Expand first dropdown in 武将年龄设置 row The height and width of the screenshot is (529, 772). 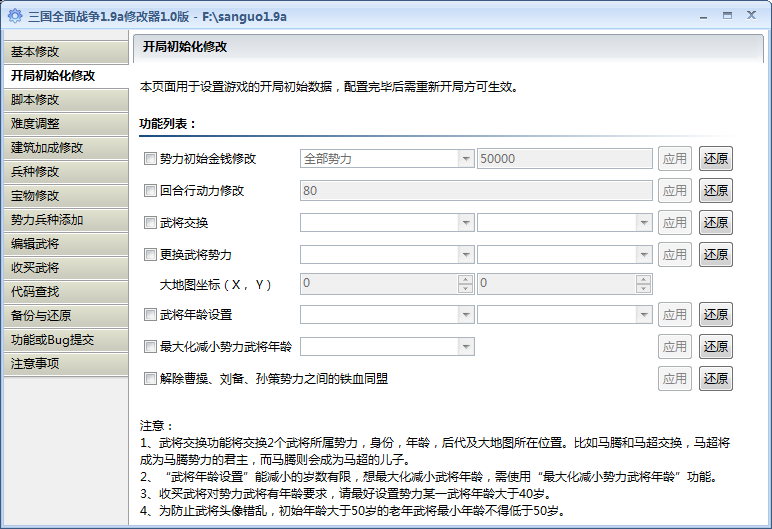(387, 315)
